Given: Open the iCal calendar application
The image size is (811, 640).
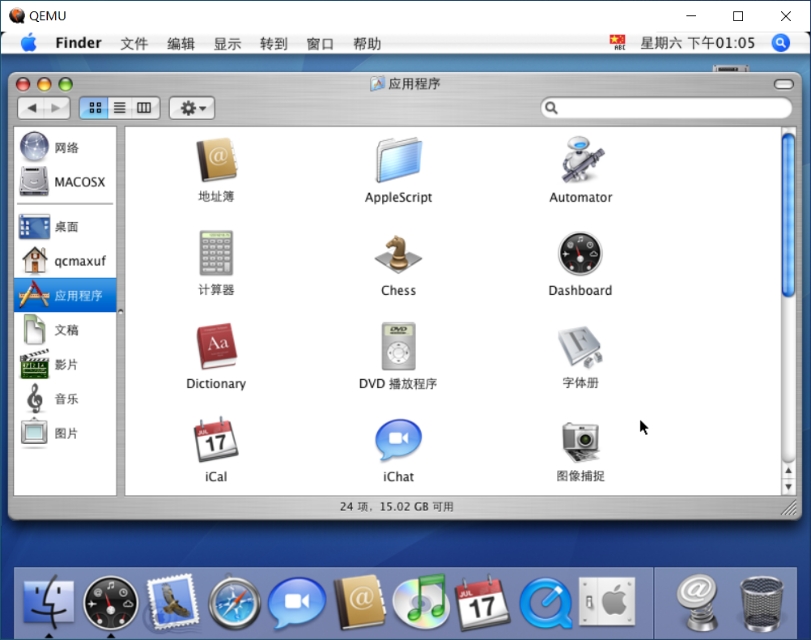Looking at the screenshot, I should (215, 440).
